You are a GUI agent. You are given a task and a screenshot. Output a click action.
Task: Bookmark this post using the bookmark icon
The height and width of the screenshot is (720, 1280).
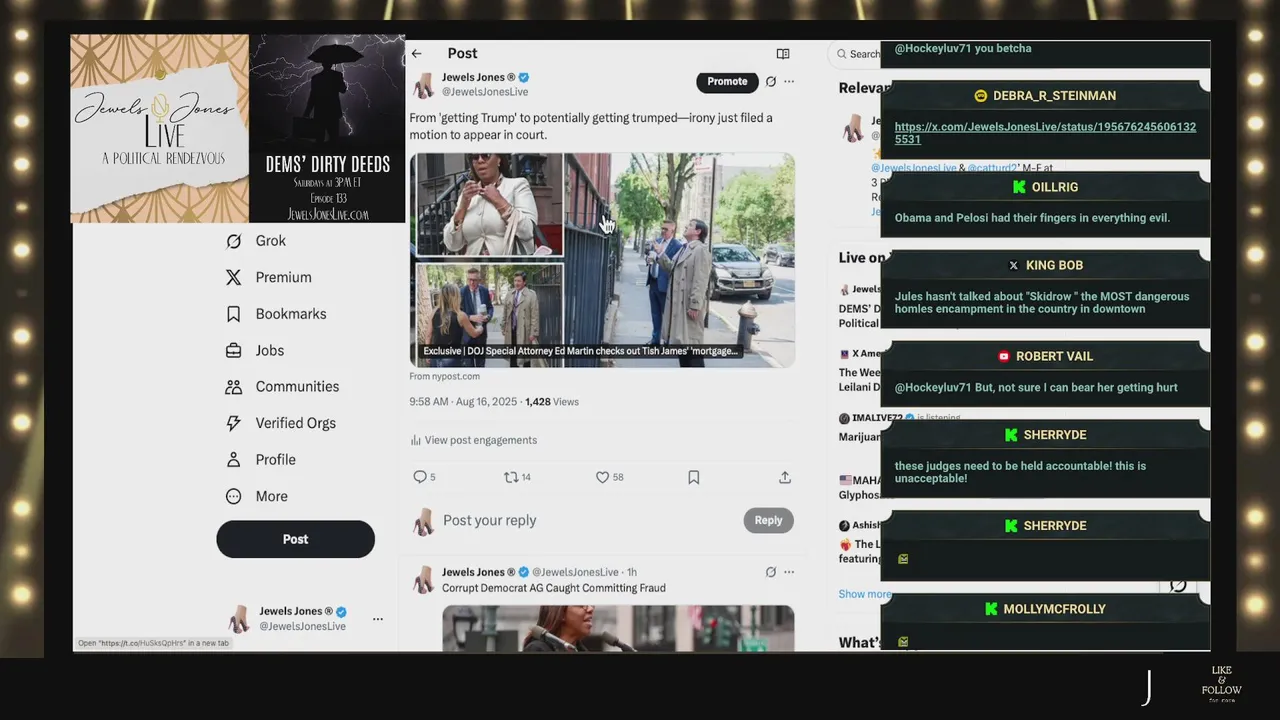[693, 477]
